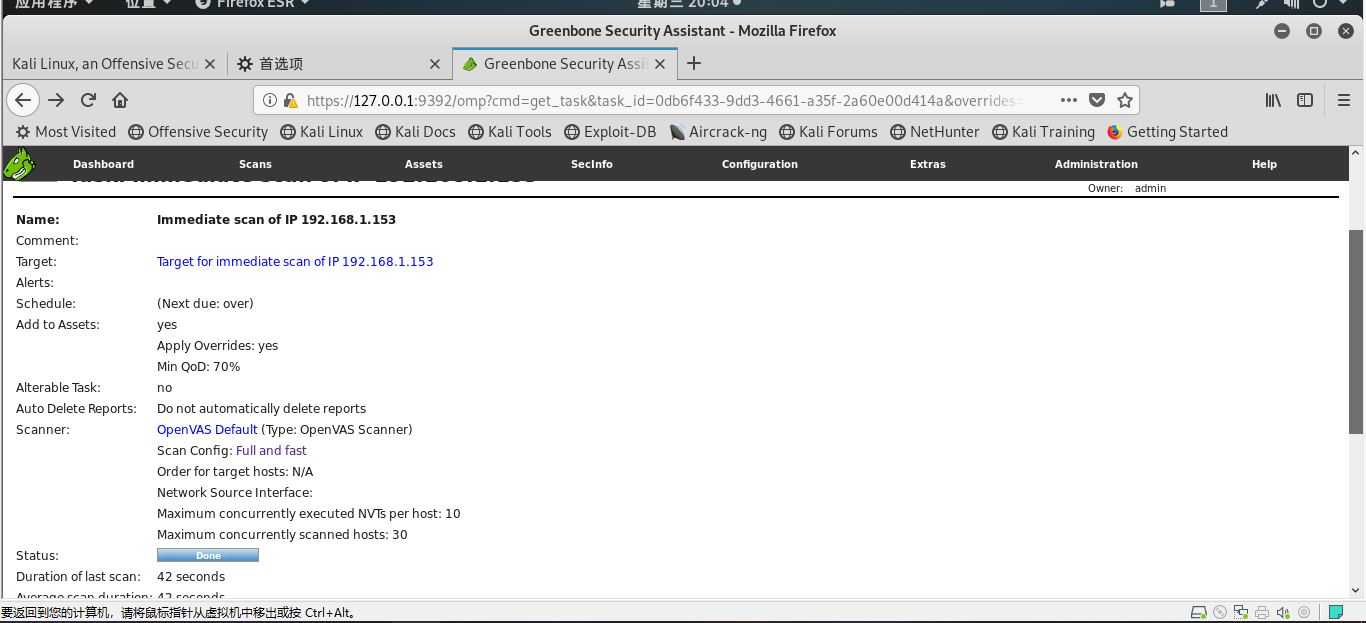
Task: Open the Firefox ESR app menu dropdown
Action: pos(252,4)
